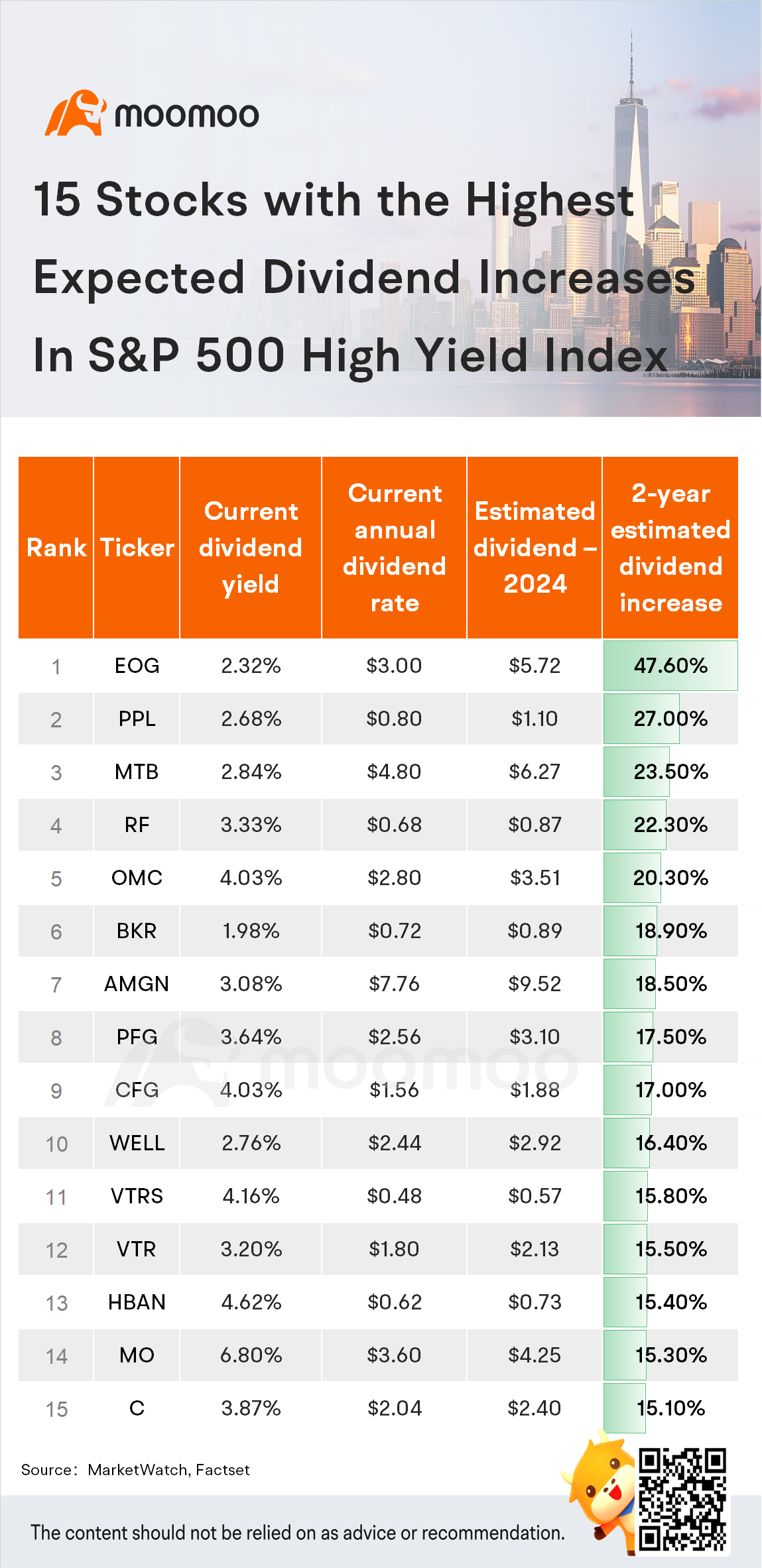
Task: Click the MarketWatch, Factset source text
Action: coord(168,1470)
